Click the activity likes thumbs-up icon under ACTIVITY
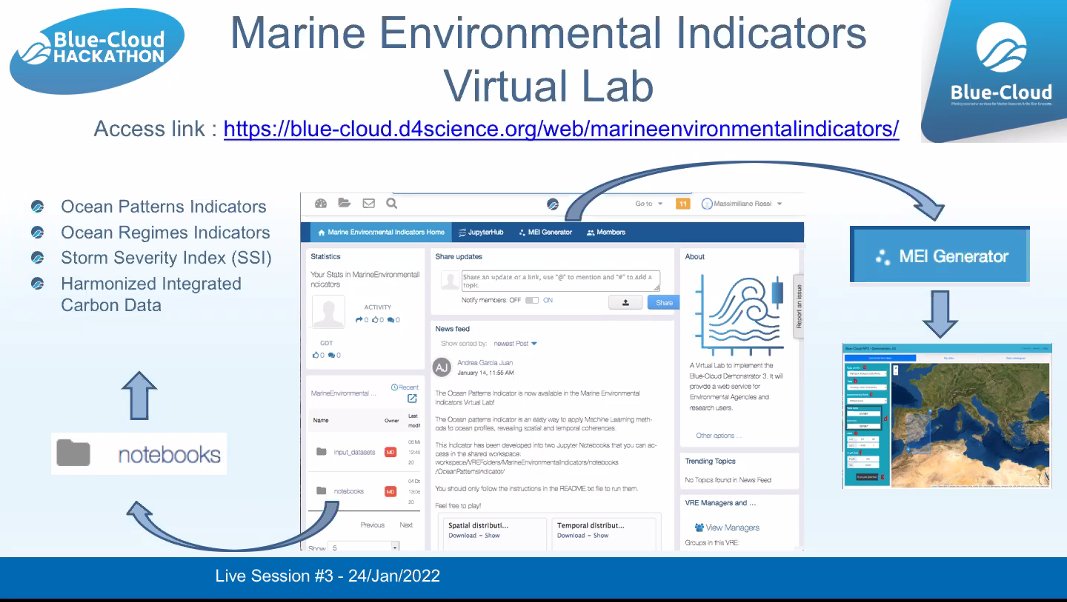The image size is (1067, 602). 378,320
